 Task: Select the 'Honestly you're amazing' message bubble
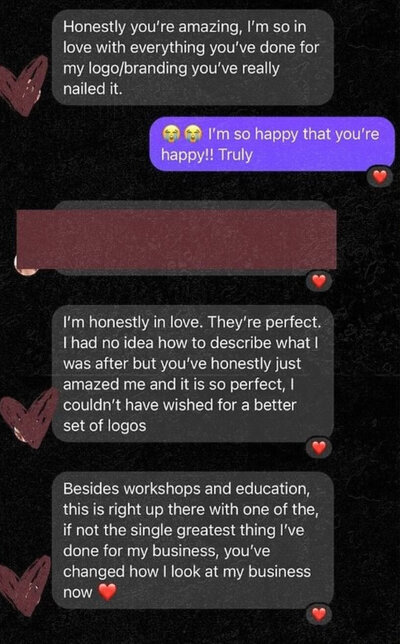193,57
